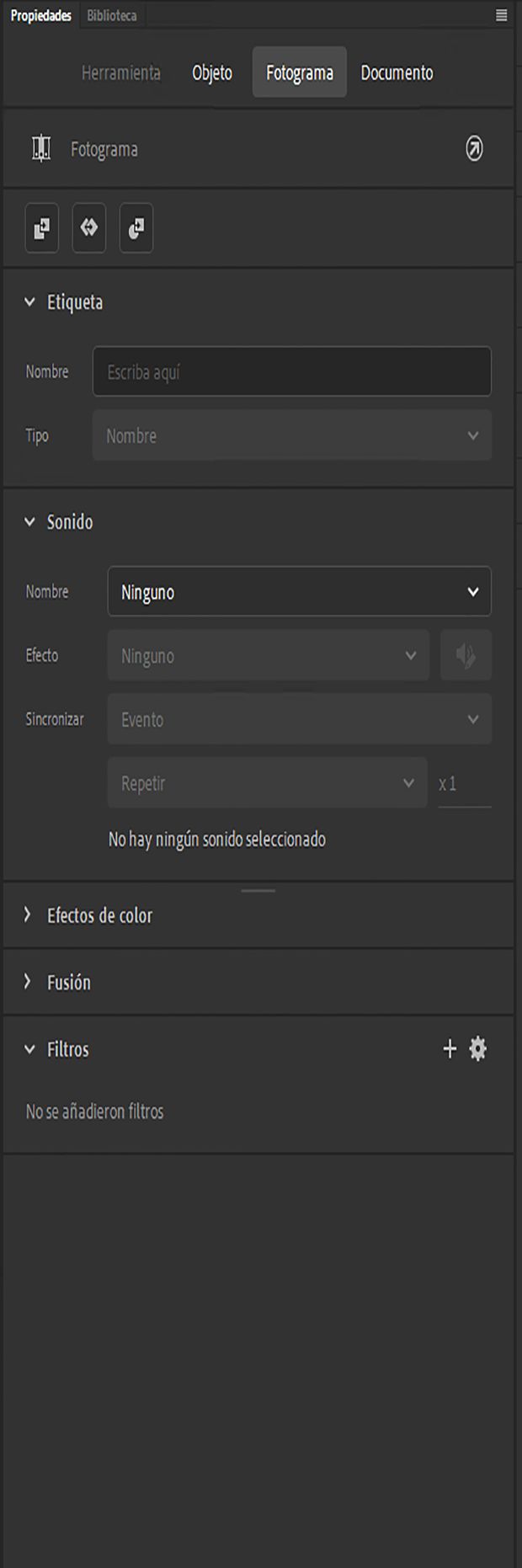
Task: Add a filter using the plus icon
Action: [449, 1049]
